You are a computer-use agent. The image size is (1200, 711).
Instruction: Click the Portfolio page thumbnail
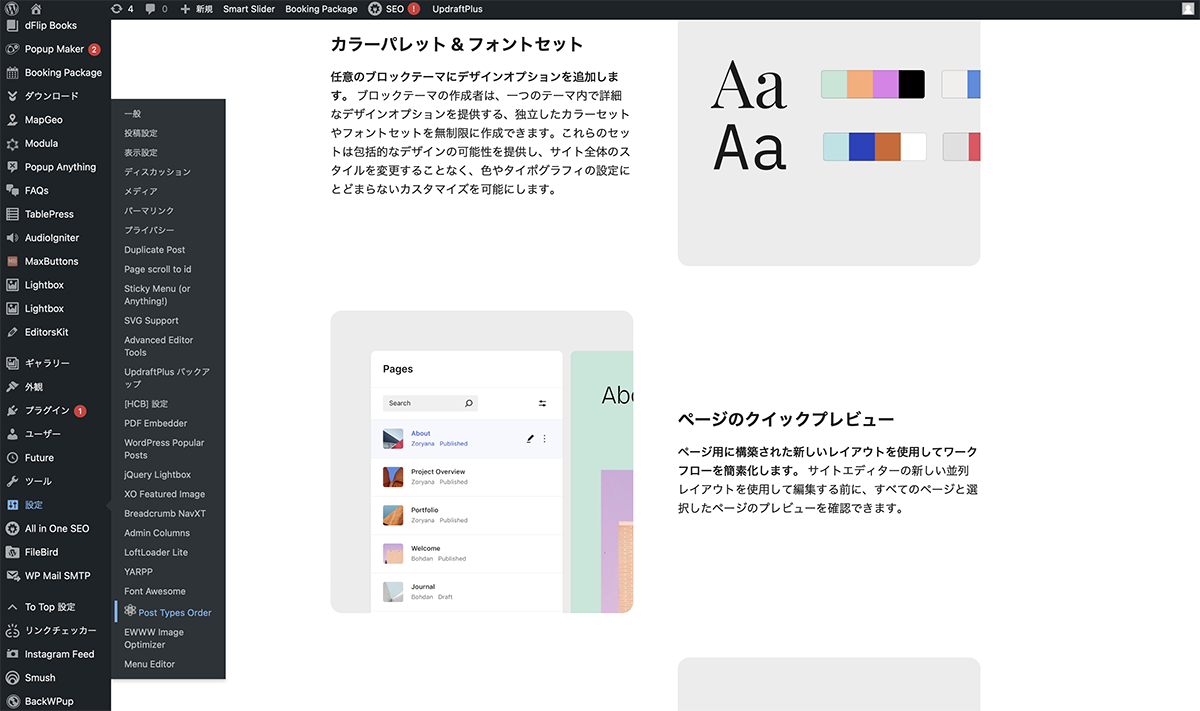tap(393, 515)
